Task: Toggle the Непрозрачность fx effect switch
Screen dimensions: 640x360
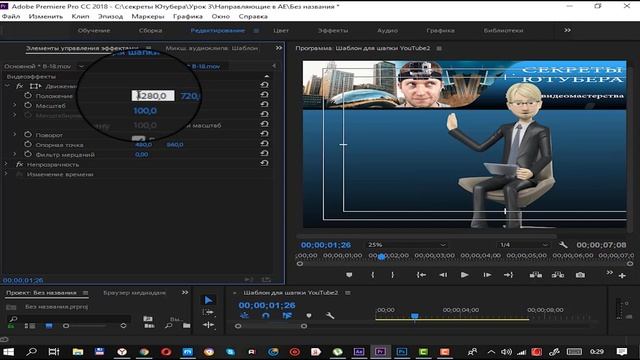Action: tap(20, 164)
